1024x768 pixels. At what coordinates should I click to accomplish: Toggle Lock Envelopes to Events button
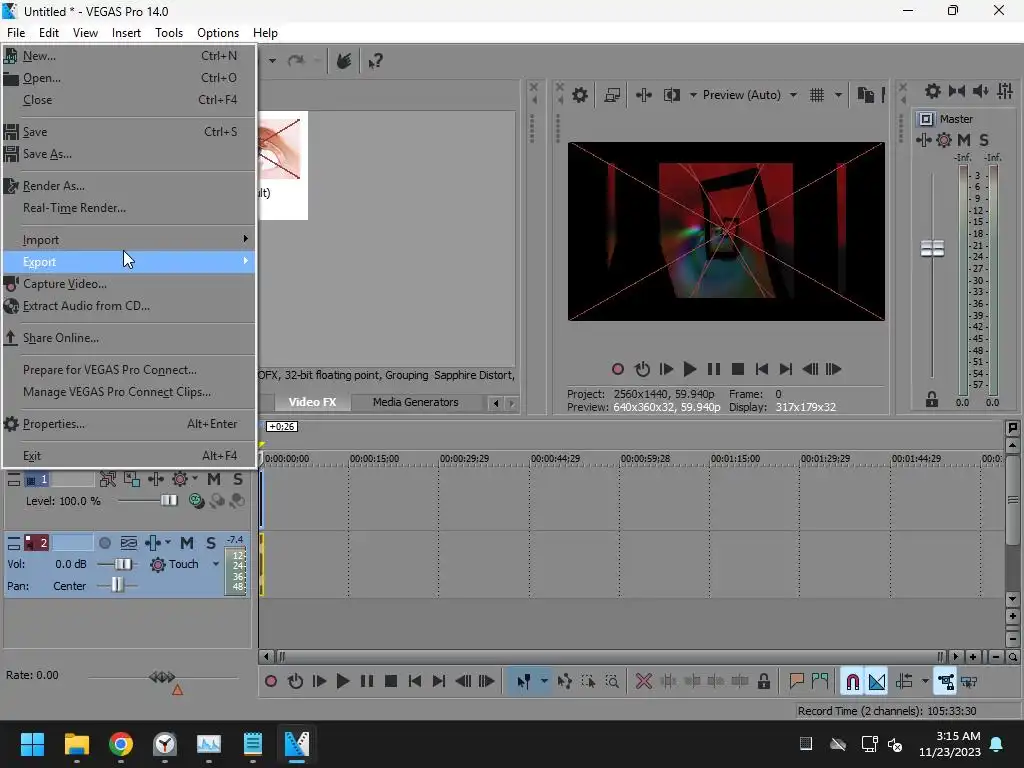(945, 682)
